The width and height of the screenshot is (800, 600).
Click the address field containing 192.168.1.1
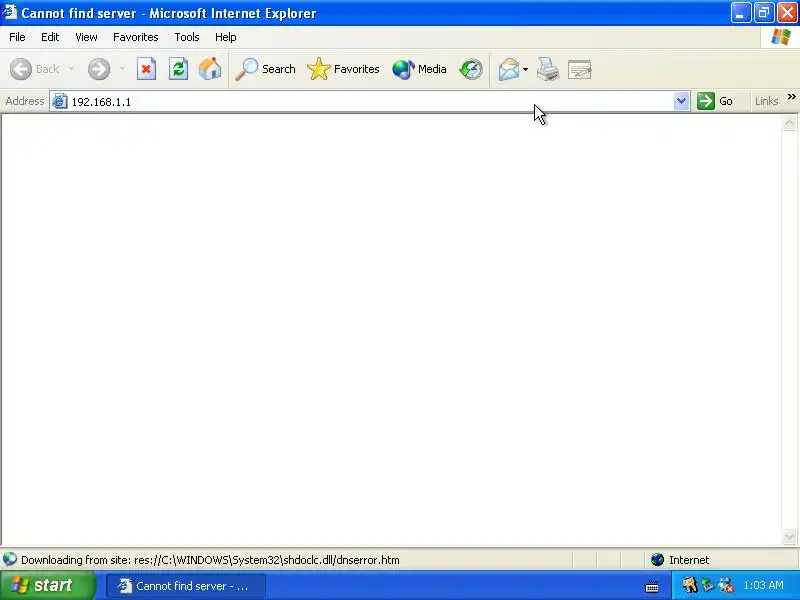click(x=371, y=102)
